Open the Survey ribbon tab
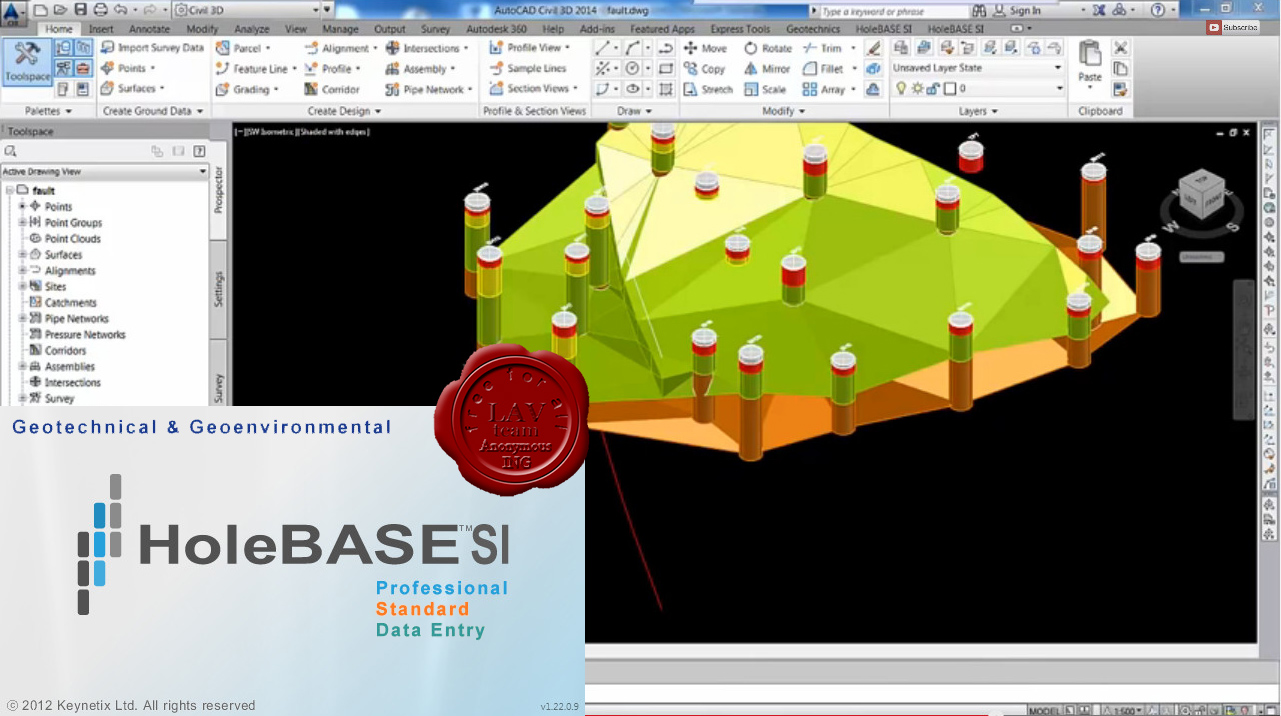The height and width of the screenshot is (716, 1281). click(435, 29)
